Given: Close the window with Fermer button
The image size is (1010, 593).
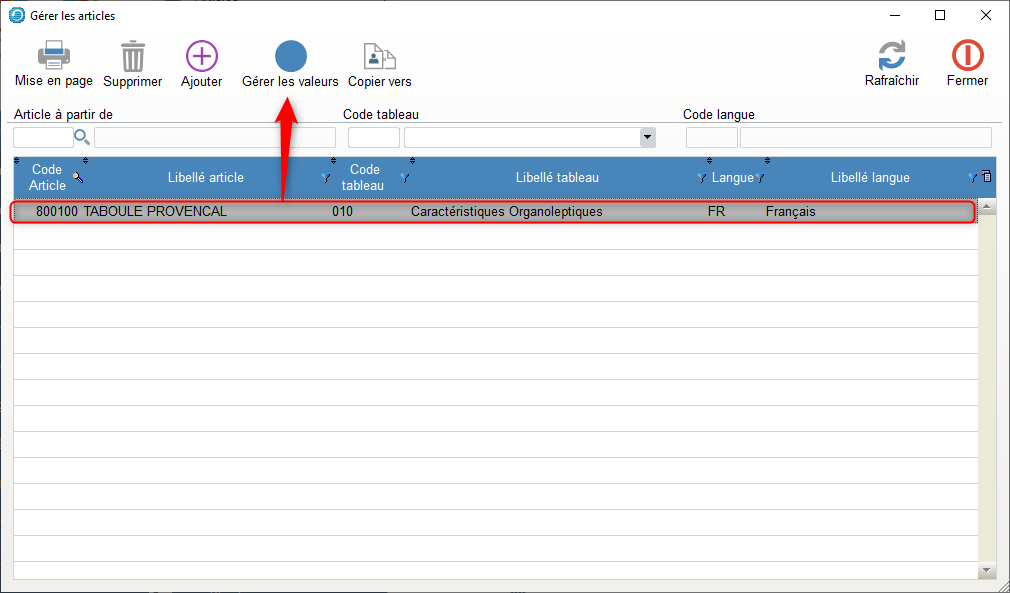Looking at the screenshot, I should point(967,57).
